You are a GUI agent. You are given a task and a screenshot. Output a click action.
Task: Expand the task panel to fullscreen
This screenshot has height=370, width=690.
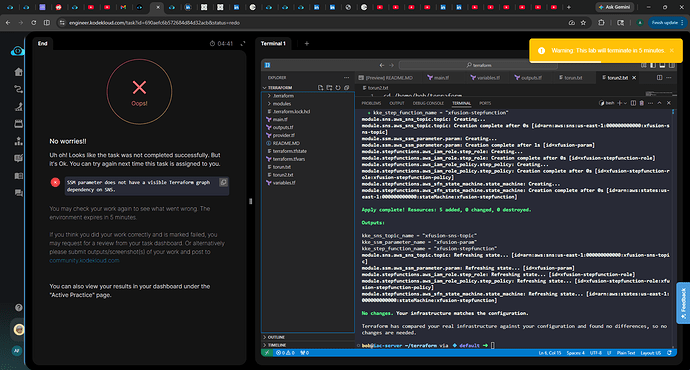pos(242,44)
